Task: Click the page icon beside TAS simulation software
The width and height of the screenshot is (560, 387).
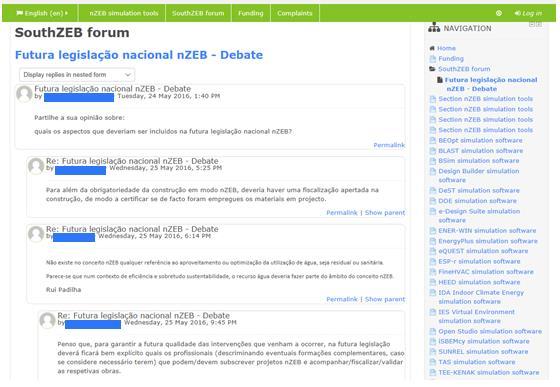Action: (433, 362)
